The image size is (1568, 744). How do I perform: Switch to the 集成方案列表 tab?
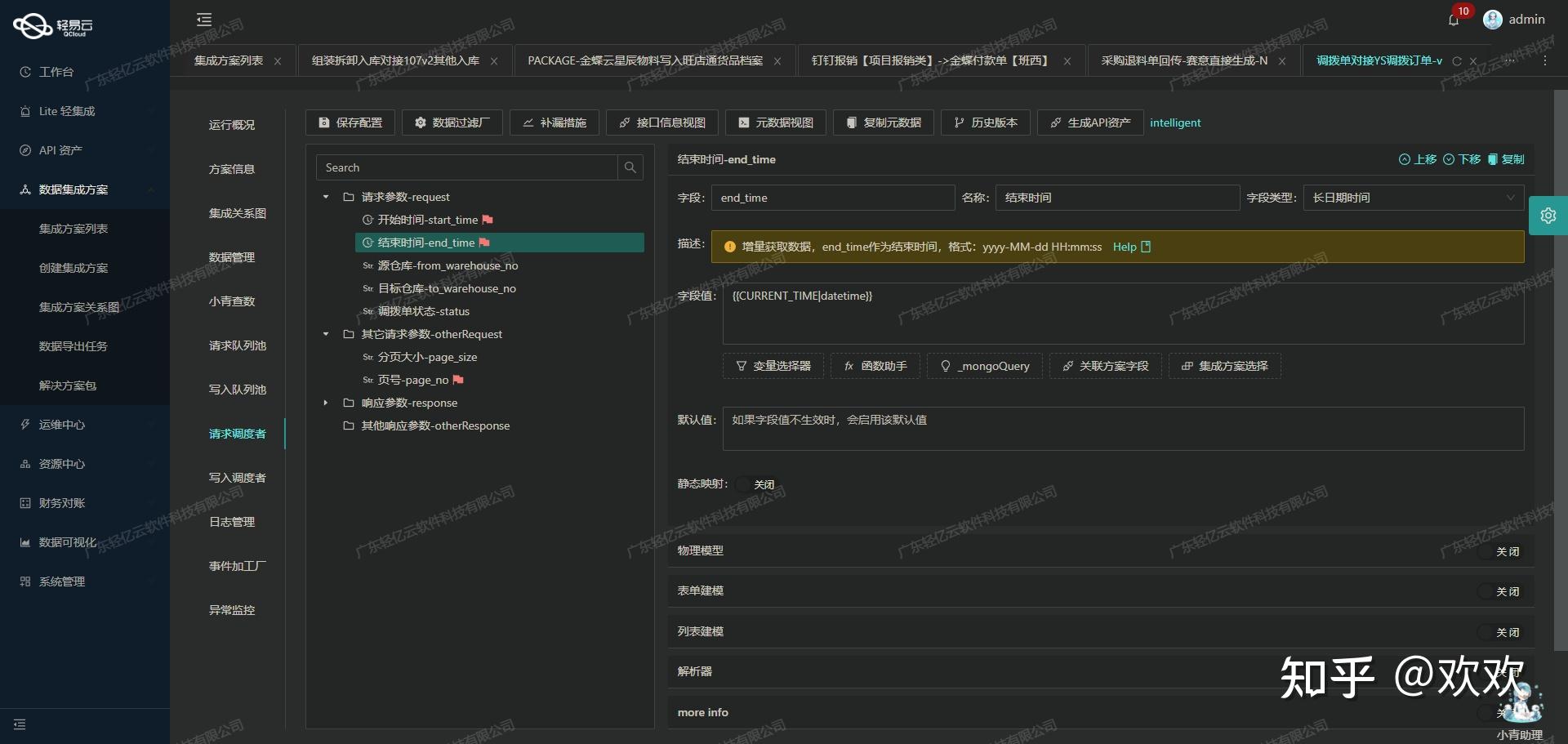[229, 60]
